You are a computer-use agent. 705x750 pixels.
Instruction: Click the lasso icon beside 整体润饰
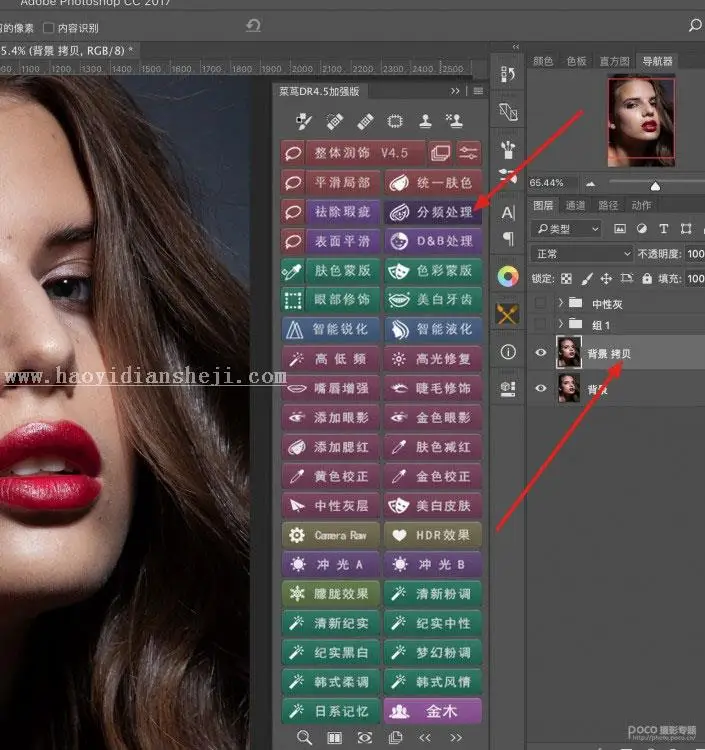[x=293, y=153]
